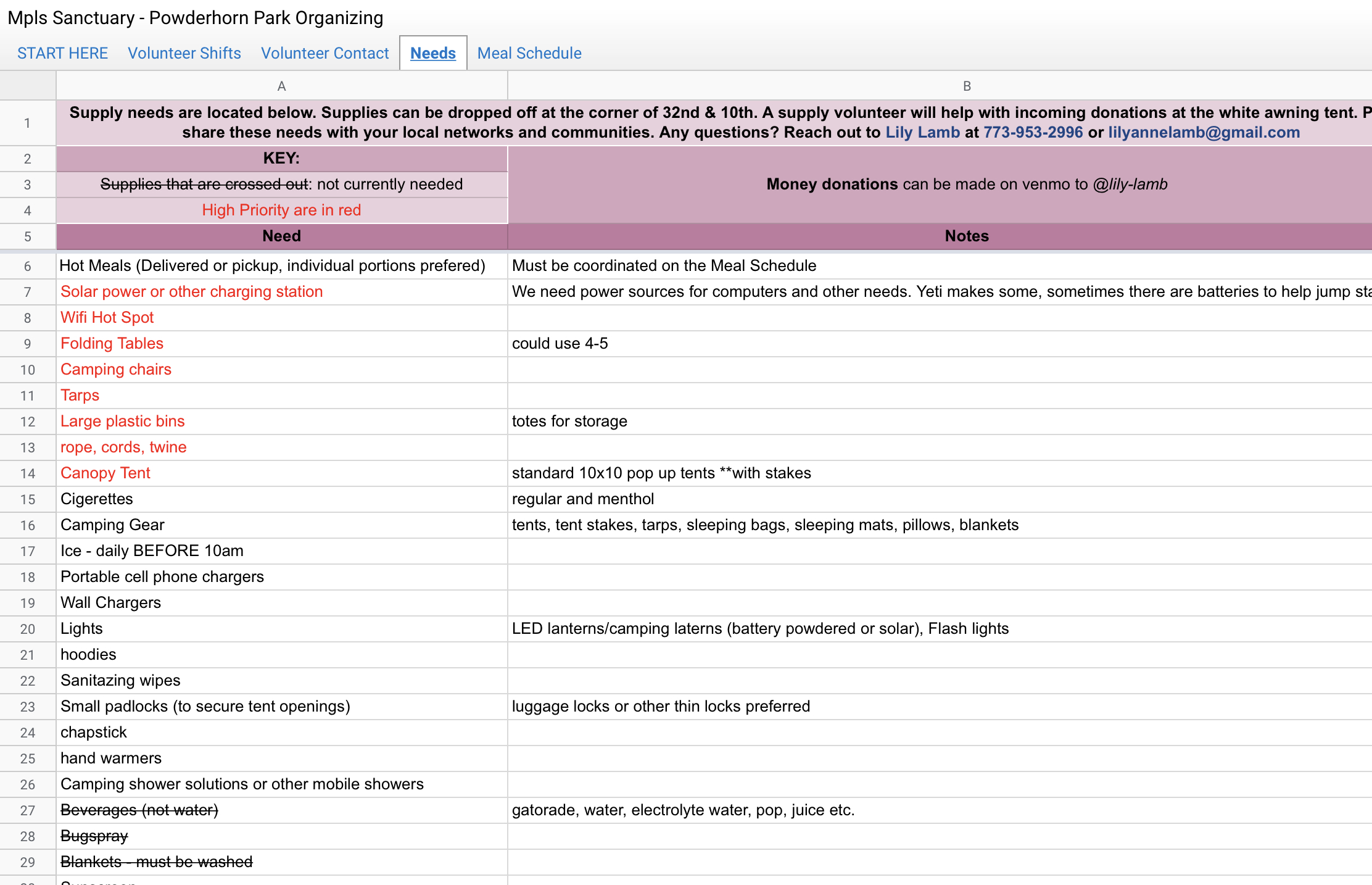Click the 'We need power sources' note
Image resolution: width=1372 pixels, height=885 pixels.
pos(940,292)
